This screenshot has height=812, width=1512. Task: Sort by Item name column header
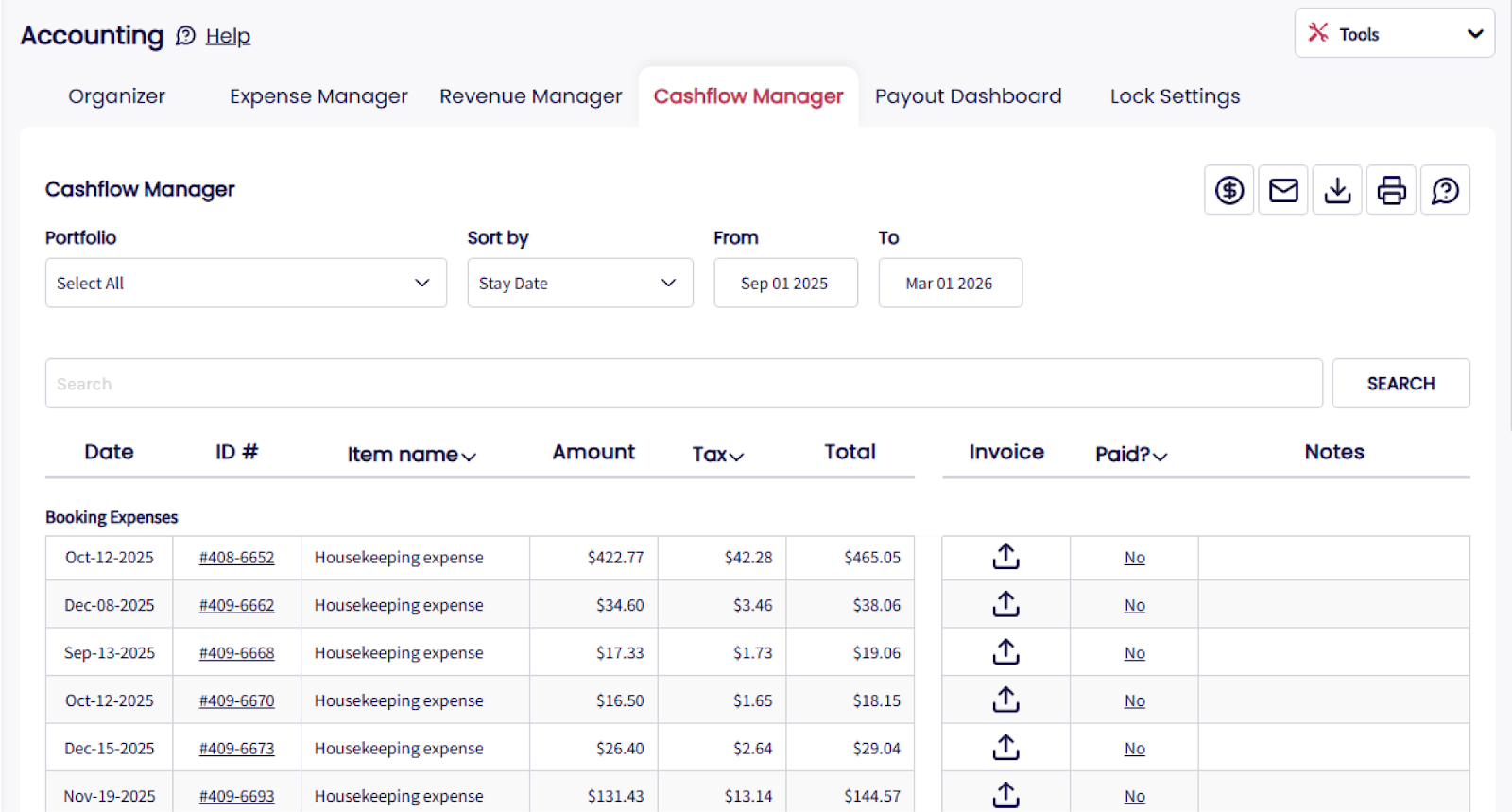pos(411,454)
